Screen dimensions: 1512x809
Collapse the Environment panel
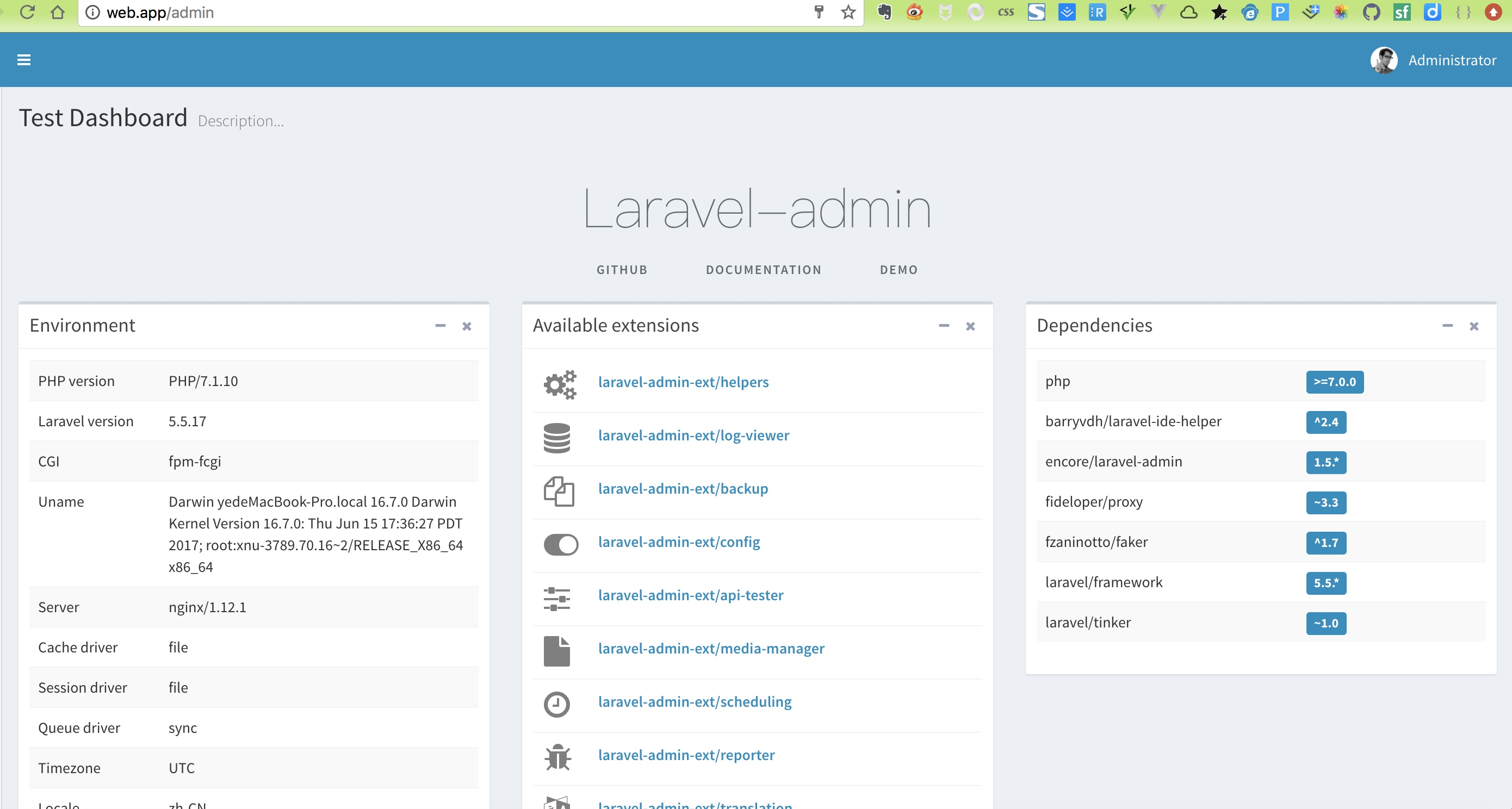pyautogui.click(x=440, y=326)
